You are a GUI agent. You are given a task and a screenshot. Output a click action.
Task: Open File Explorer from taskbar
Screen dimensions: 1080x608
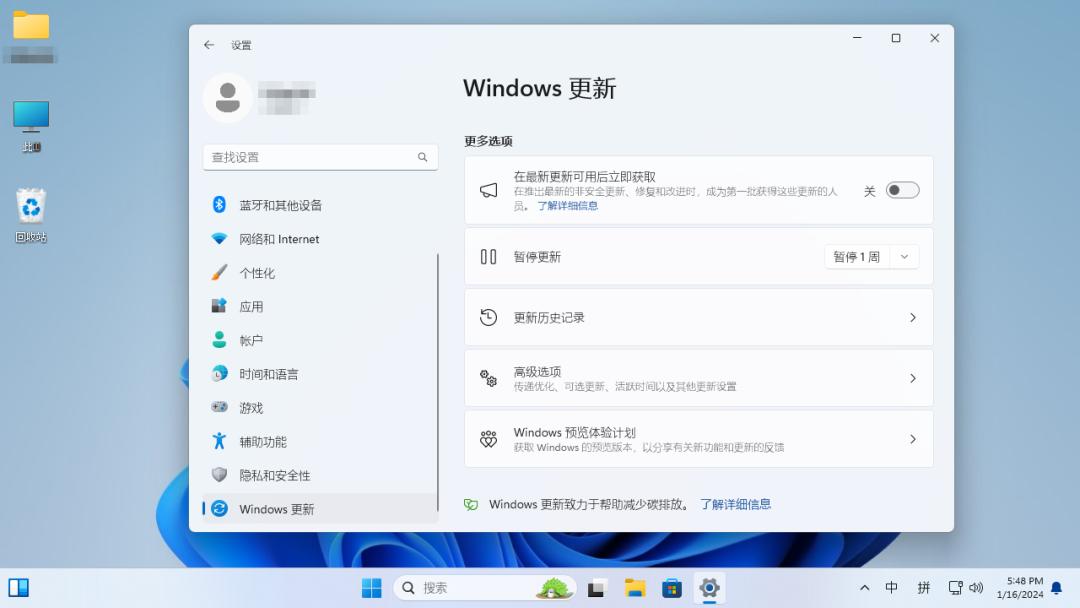pyautogui.click(x=634, y=588)
